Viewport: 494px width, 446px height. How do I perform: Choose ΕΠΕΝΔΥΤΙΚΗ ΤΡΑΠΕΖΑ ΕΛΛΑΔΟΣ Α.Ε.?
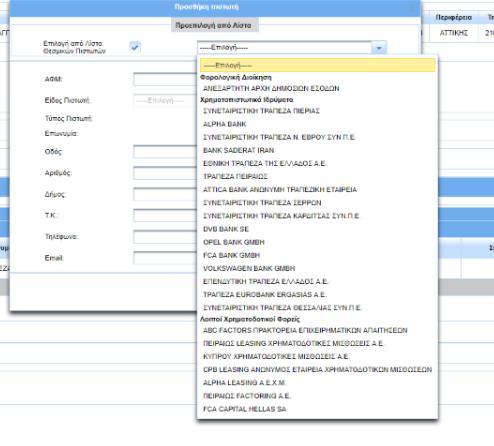click(x=266, y=281)
